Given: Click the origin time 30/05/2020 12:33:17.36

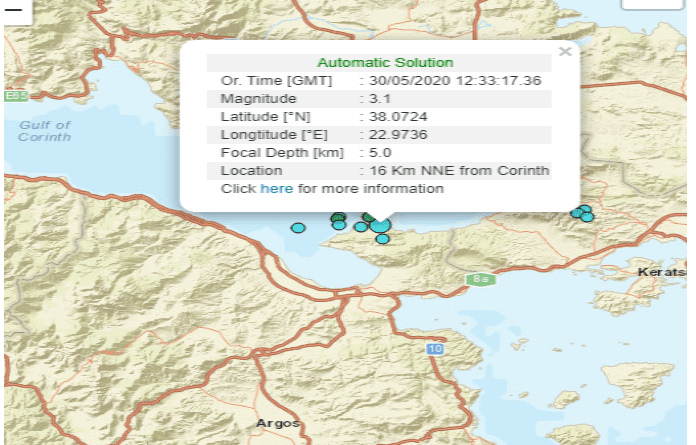Looking at the screenshot, I should [455, 81].
